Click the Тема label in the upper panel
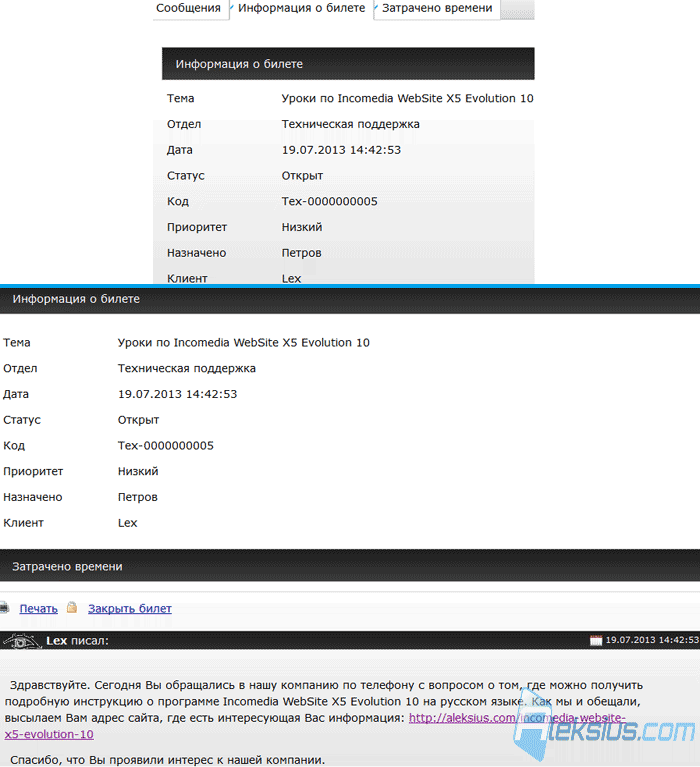Viewport: 700px width, 767px height. click(x=181, y=98)
